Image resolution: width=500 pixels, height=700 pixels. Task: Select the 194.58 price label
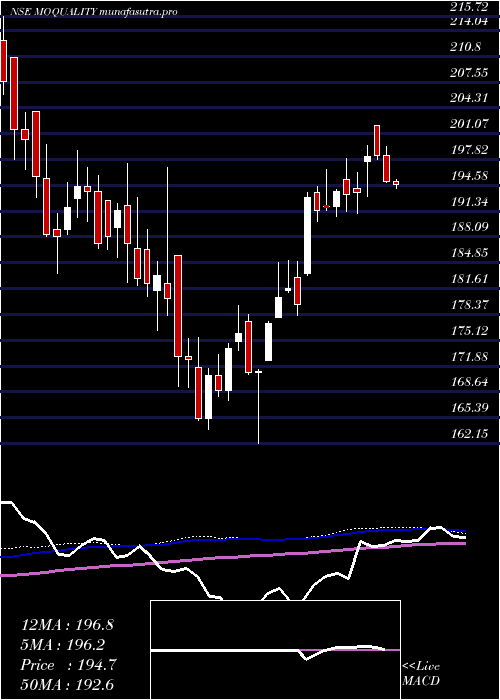(467, 175)
